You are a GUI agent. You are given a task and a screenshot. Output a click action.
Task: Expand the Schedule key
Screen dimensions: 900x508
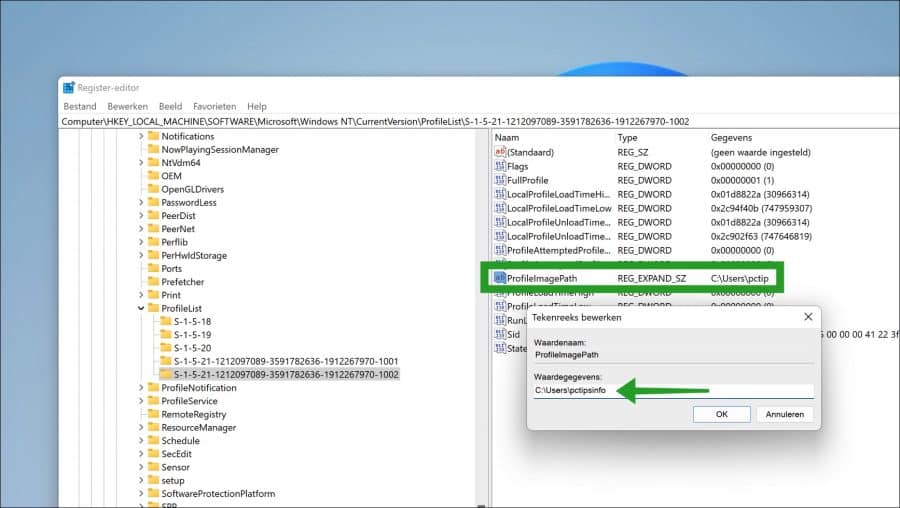click(x=141, y=441)
